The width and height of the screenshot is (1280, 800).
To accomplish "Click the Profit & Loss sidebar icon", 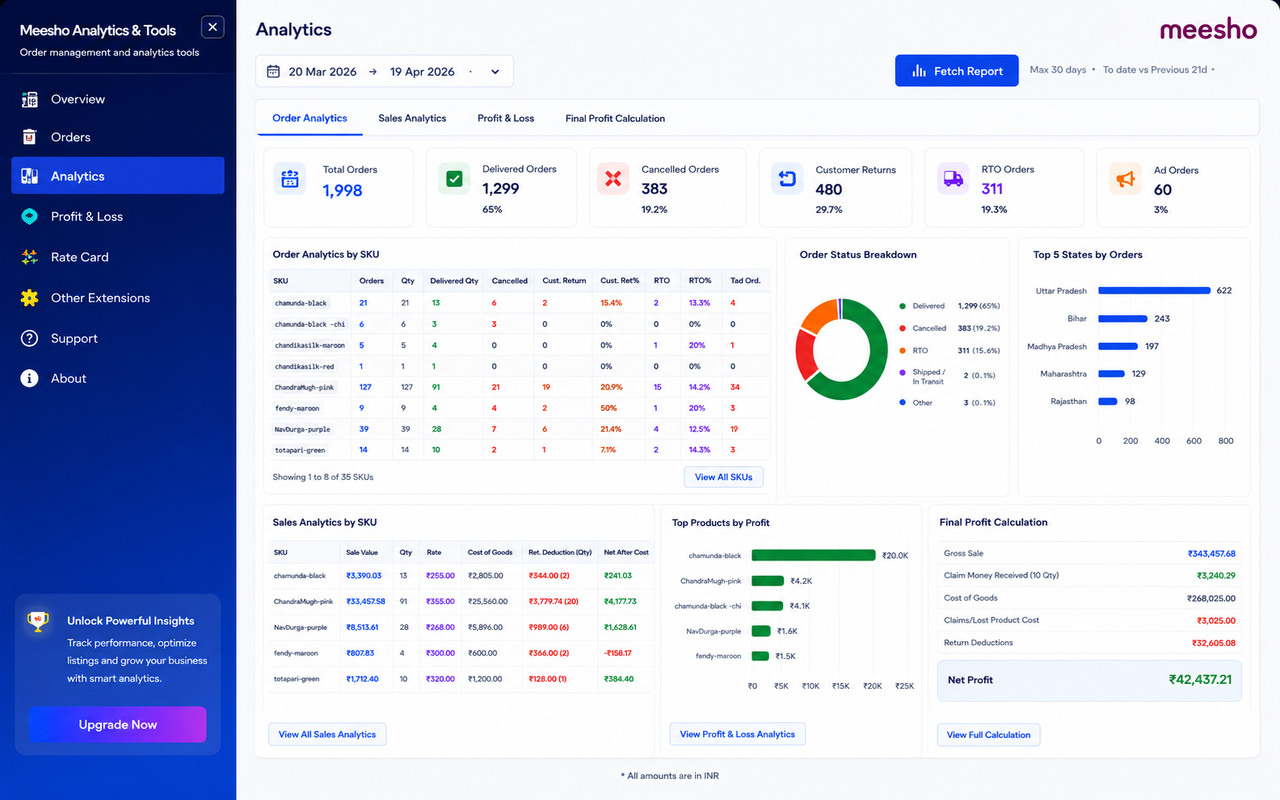I will click(30, 216).
